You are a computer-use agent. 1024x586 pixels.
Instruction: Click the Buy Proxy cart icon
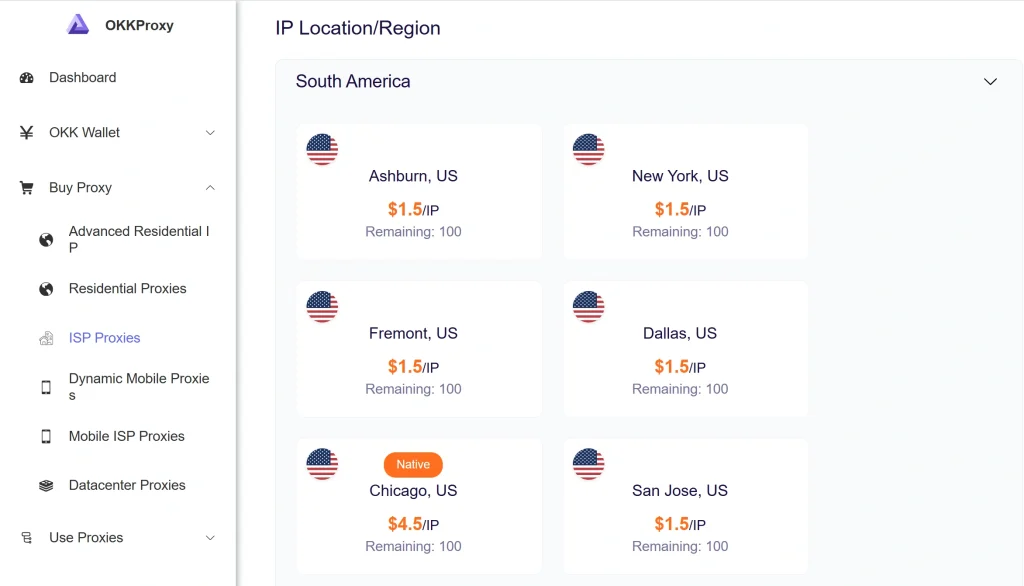(x=27, y=187)
